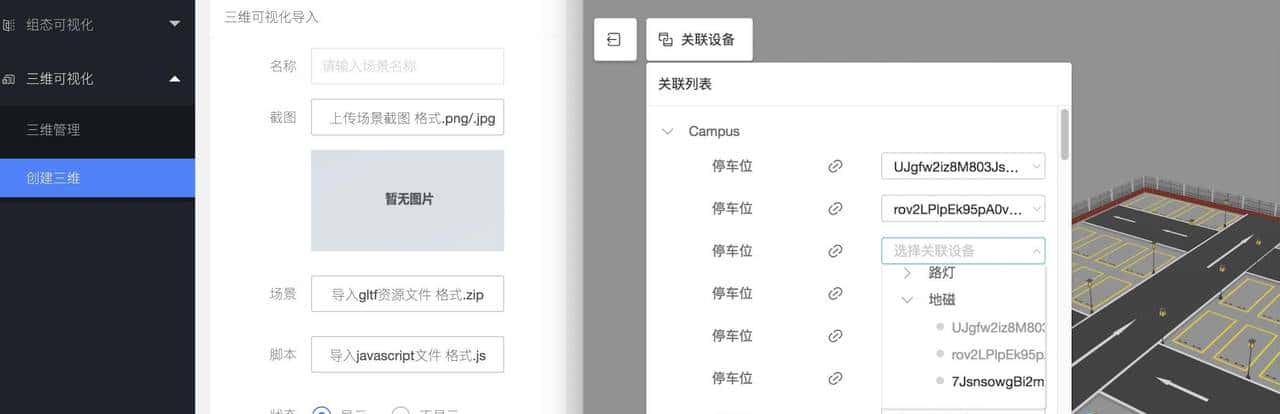Click the 关联列表 panel title
Image resolution: width=1280 pixels, height=414 pixels.
(685, 85)
